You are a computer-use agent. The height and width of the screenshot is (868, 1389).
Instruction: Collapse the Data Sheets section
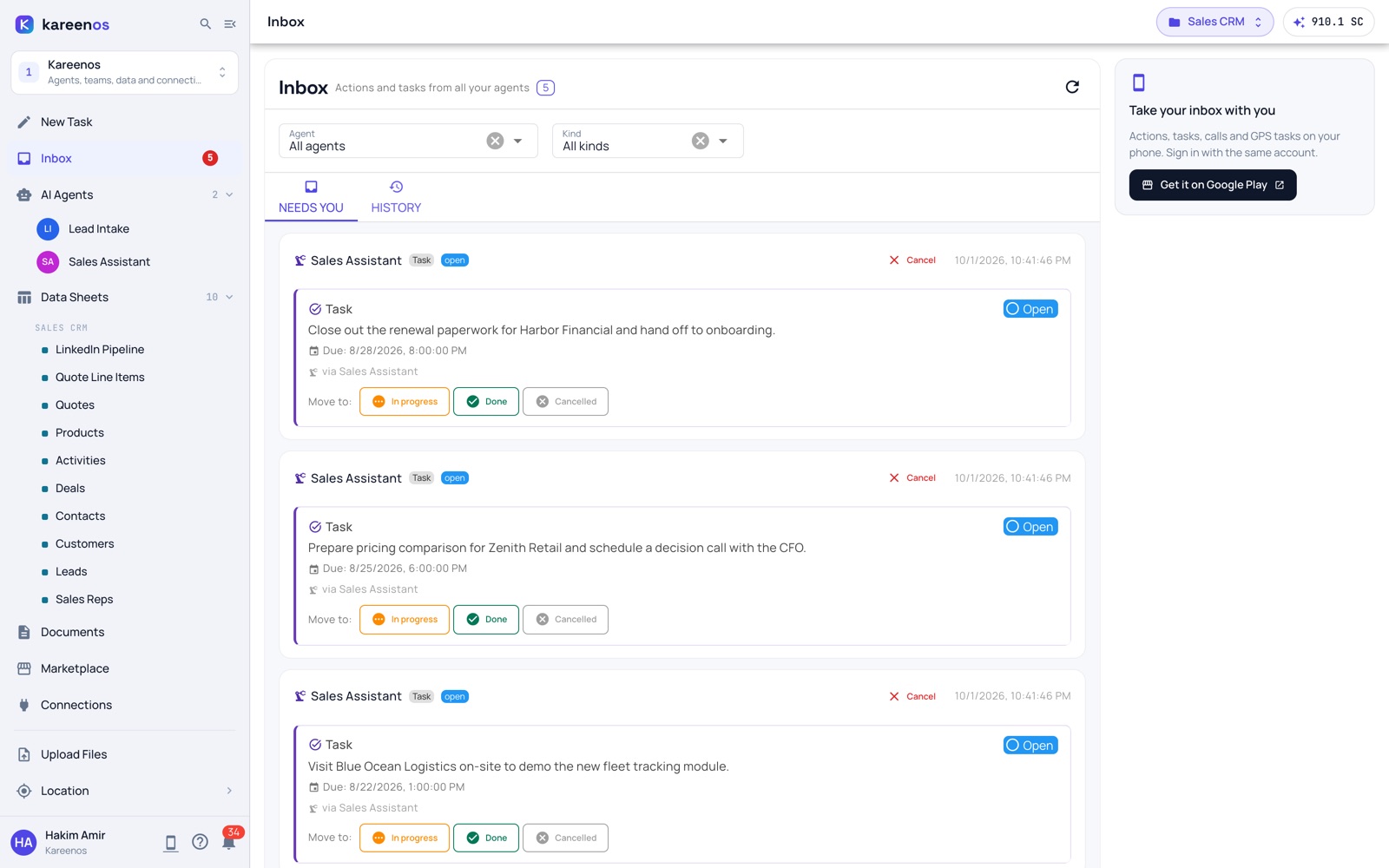(229, 297)
